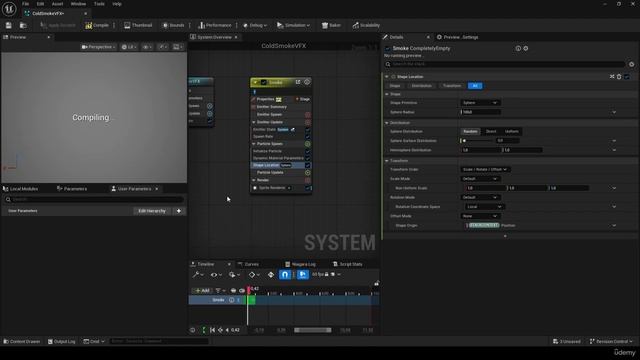Click Smoke emitter settings circle icon
This screenshot has height=360, width=640.
click(x=307, y=82)
